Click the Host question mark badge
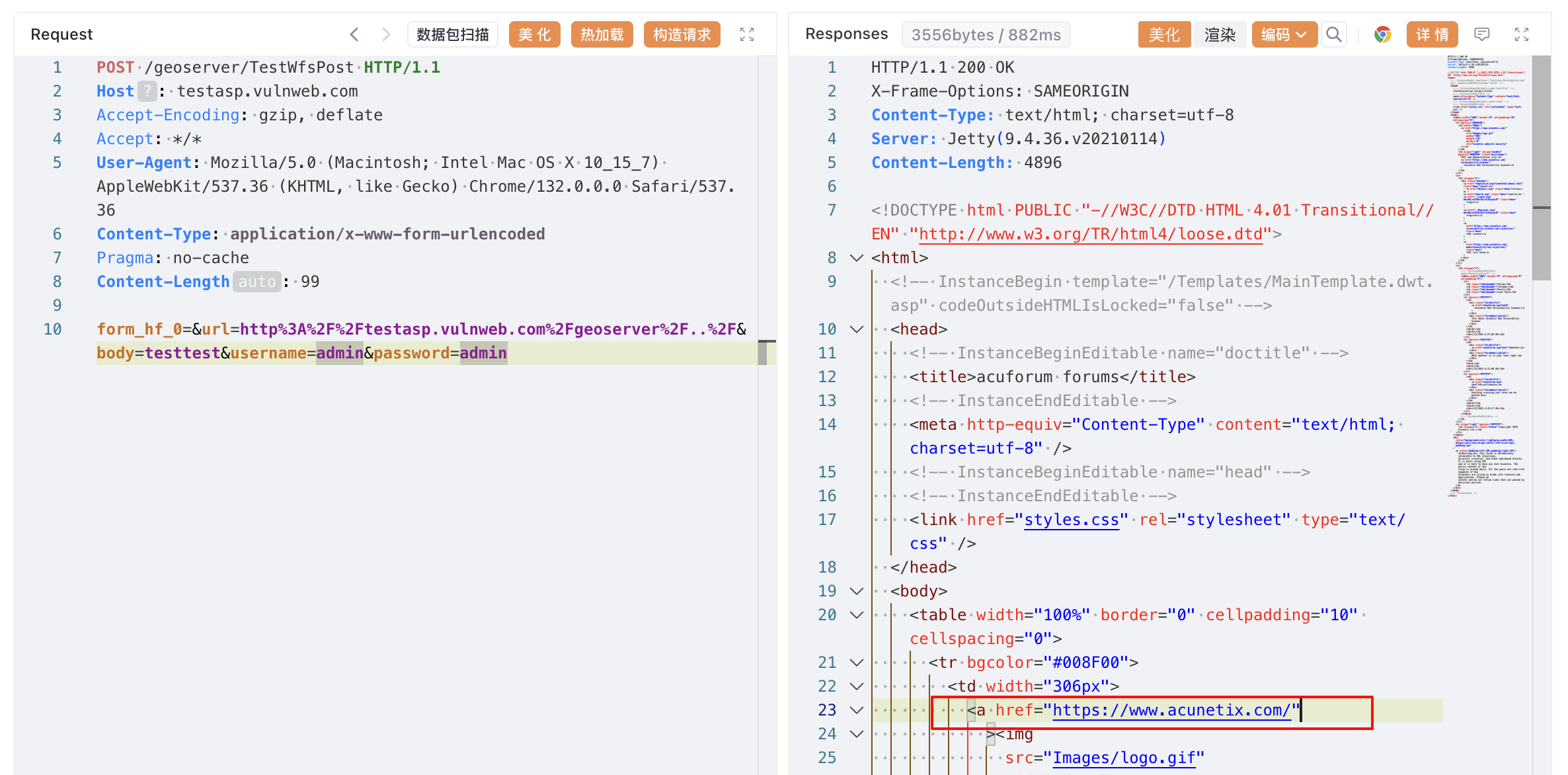 [147, 91]
